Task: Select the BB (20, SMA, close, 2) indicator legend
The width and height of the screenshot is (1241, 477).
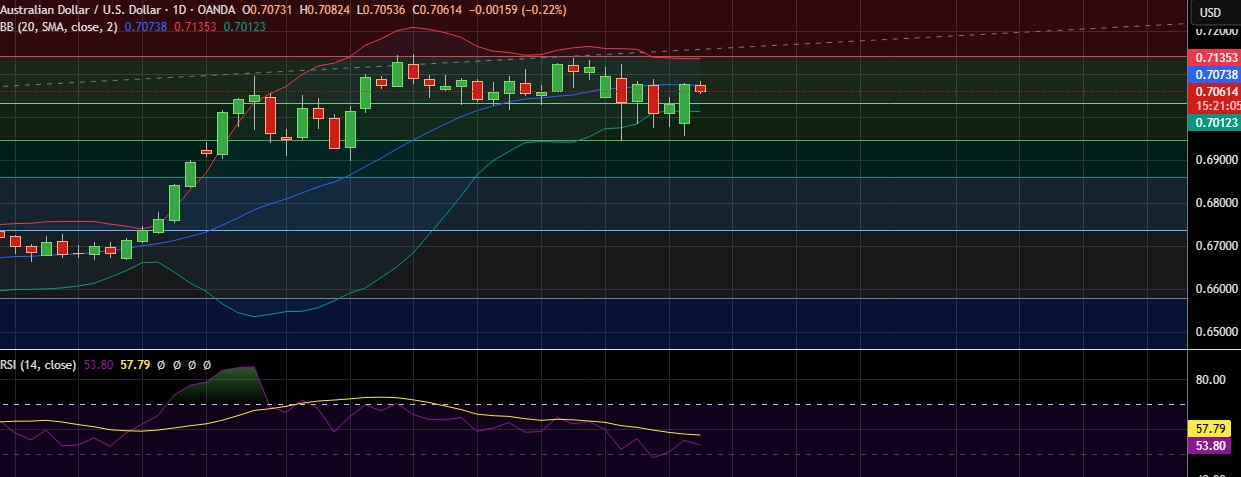Action: click(59, 27)
